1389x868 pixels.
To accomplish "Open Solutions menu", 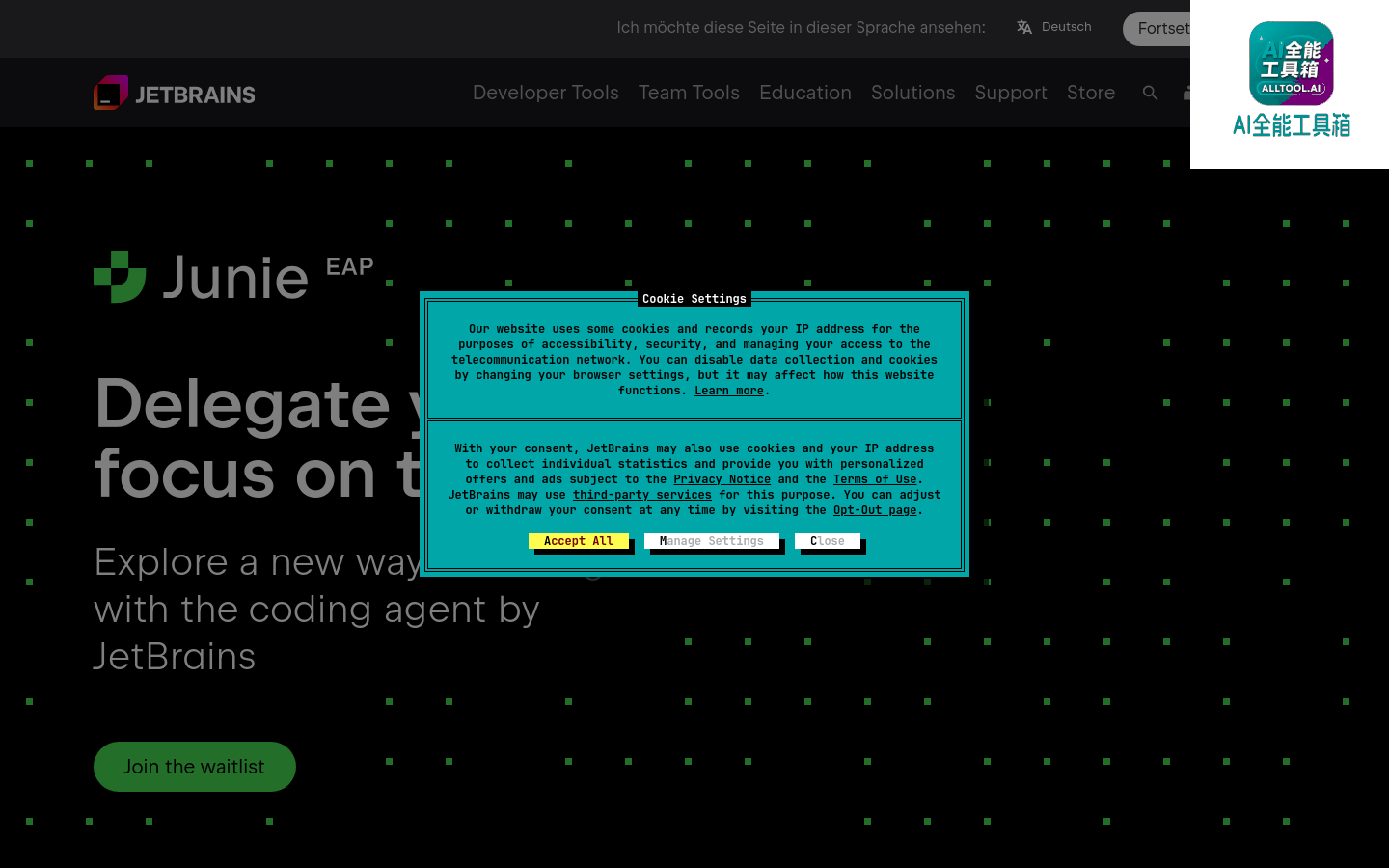I will pyautogui.click(x=912, y=93).
